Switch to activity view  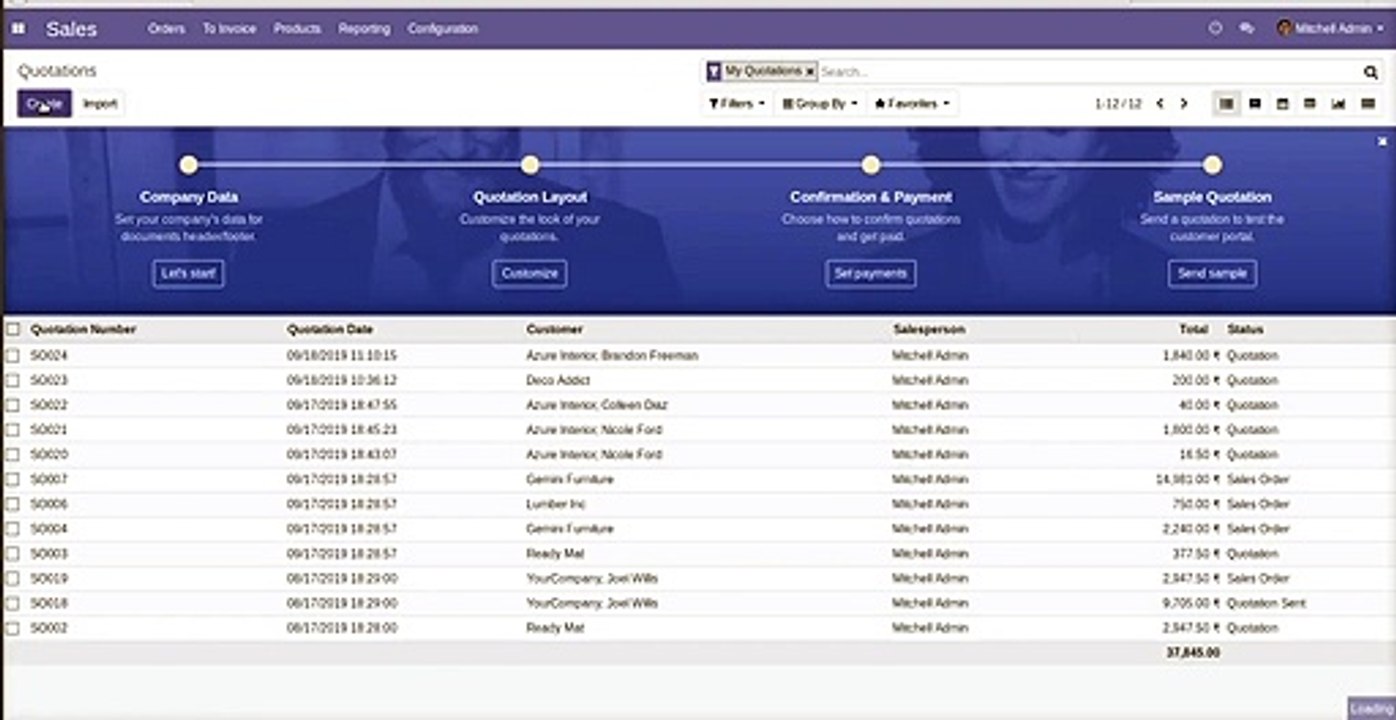coord(1368,104)
